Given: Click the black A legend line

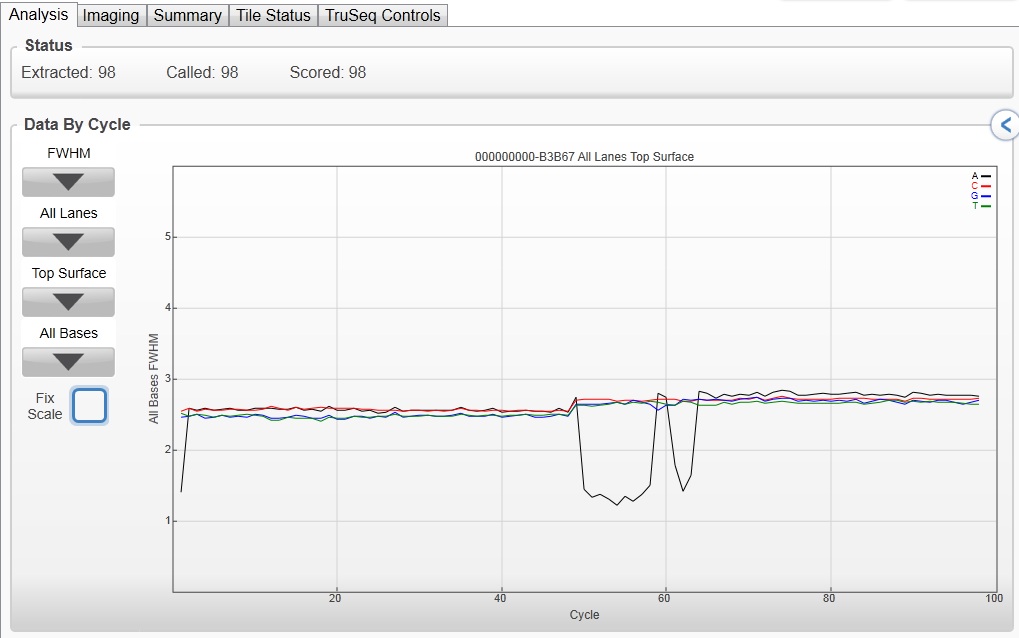Looking at the screenshot, I should coord(986,176).
